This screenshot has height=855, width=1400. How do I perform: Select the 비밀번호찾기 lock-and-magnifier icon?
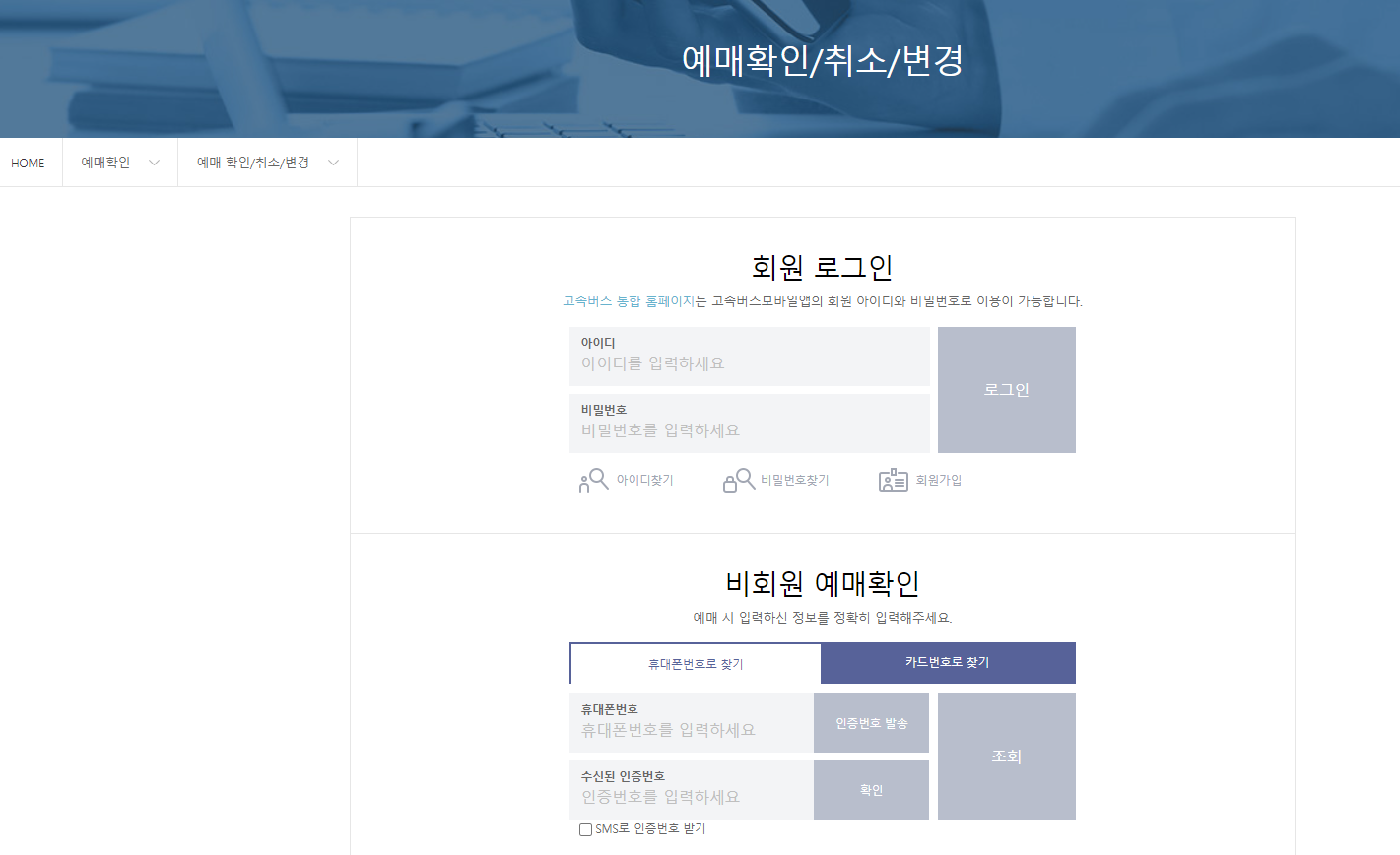pyautogui.click(x=738, y=479)
